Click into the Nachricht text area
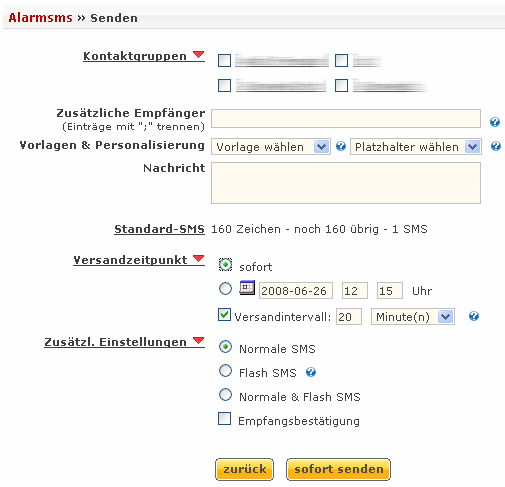 pos(346,183)
